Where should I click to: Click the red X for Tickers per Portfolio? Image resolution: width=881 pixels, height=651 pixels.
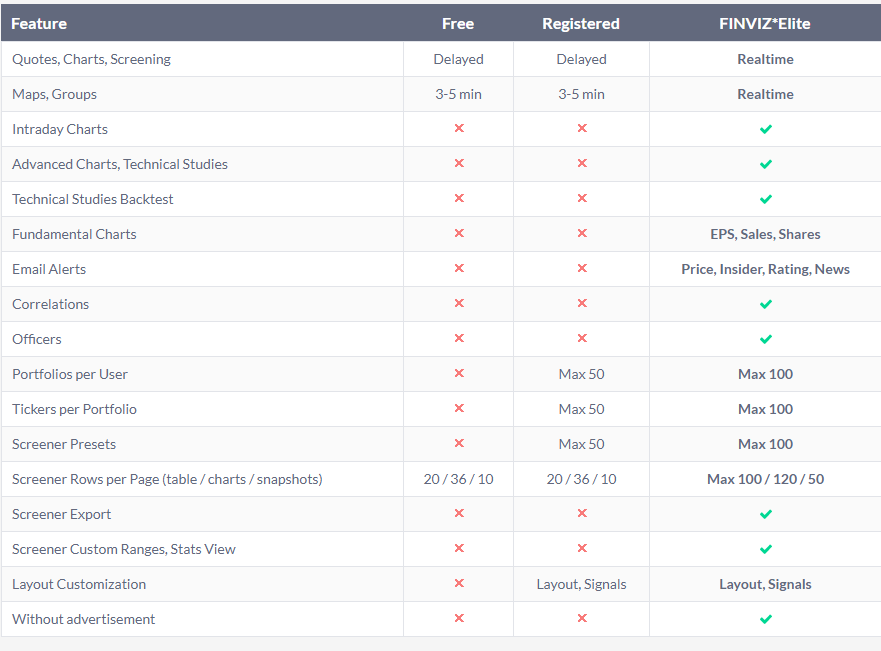coord(459,408)
